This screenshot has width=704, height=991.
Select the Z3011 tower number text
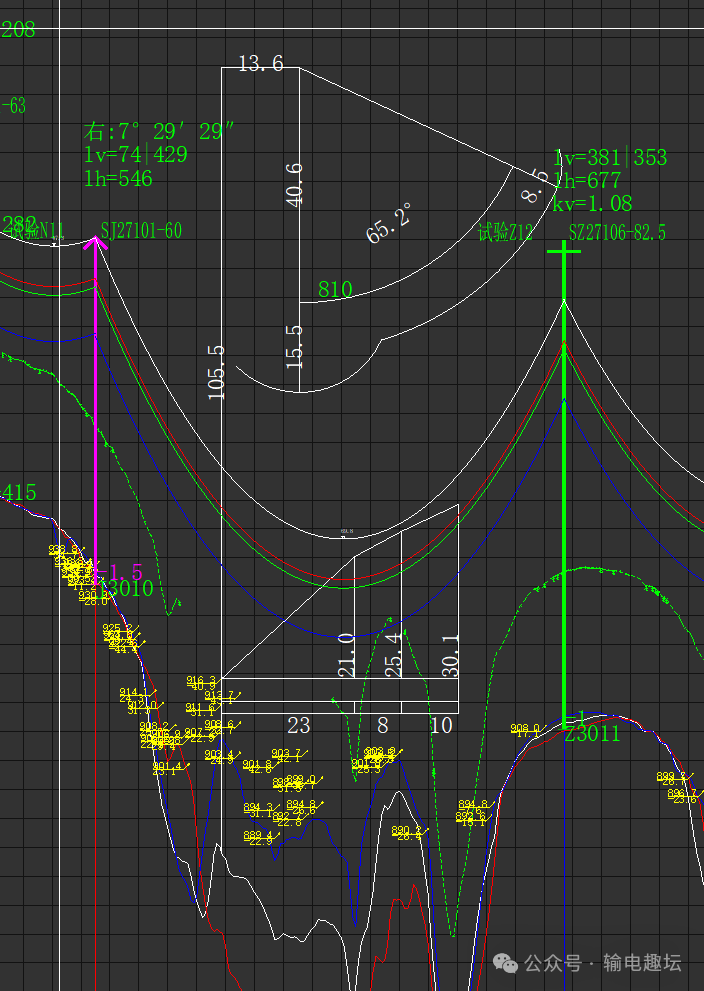[592, 734]
